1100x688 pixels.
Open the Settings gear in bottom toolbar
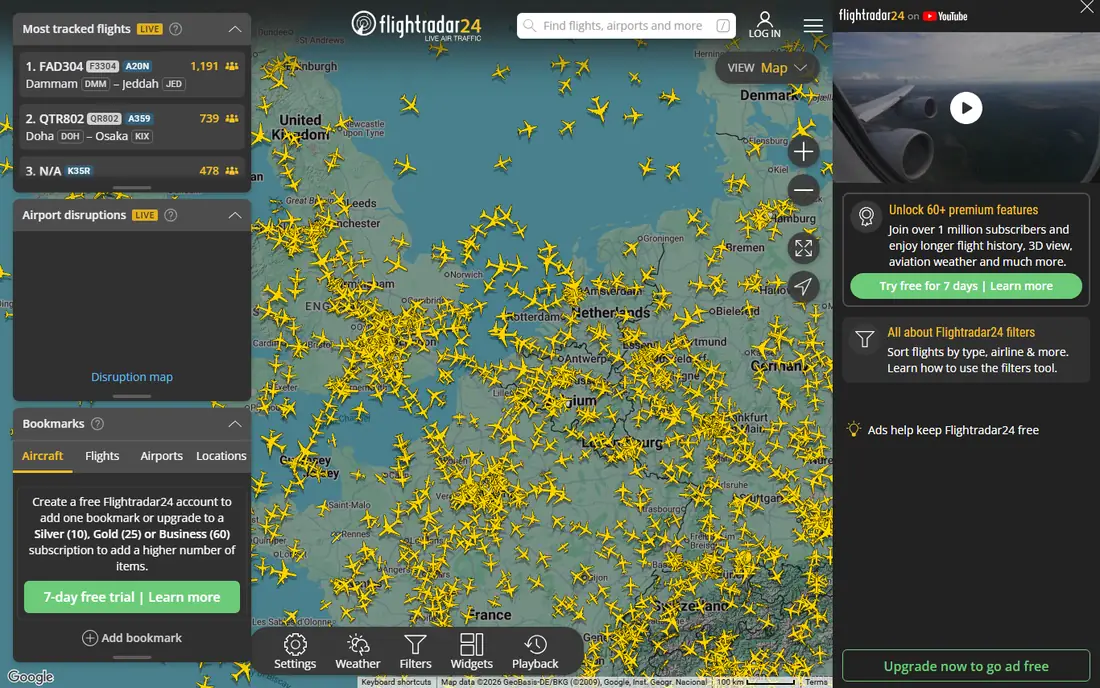tap(295, 652)
